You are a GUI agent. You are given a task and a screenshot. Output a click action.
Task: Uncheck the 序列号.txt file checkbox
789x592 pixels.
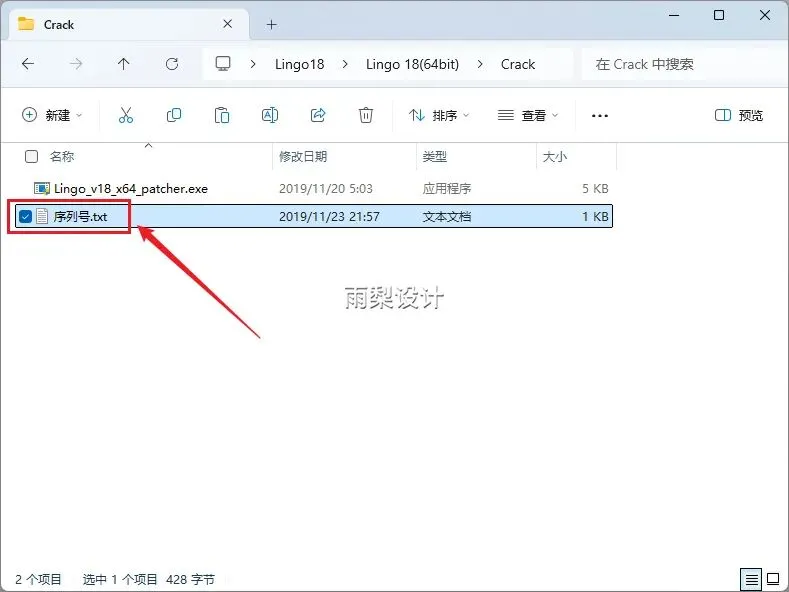(x=25, y=216)
